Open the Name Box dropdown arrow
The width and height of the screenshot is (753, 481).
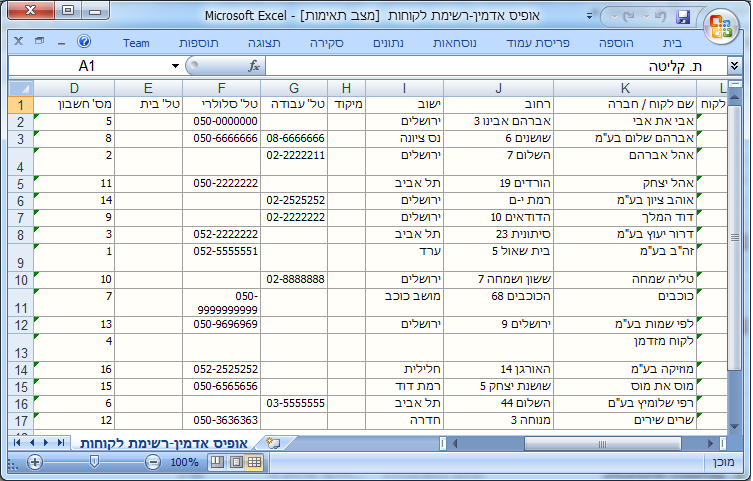point(176,66)
